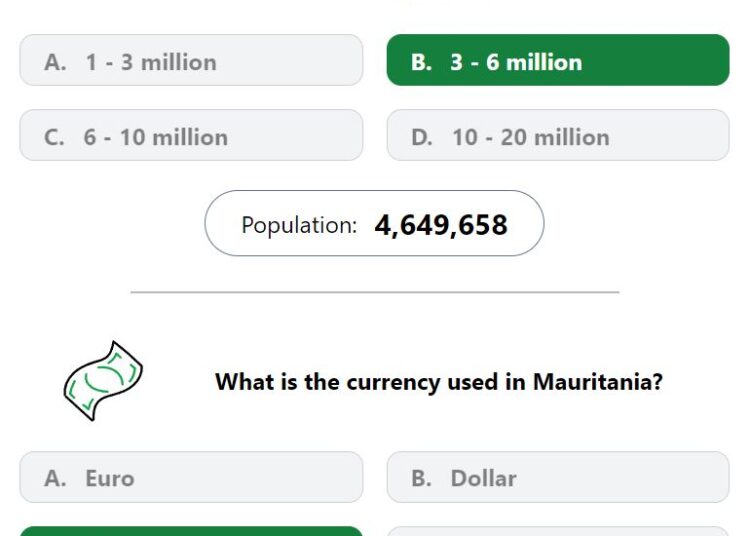Click letter "C." beside 6 - 10 million
Screen dimensions: 750x536
55,138
